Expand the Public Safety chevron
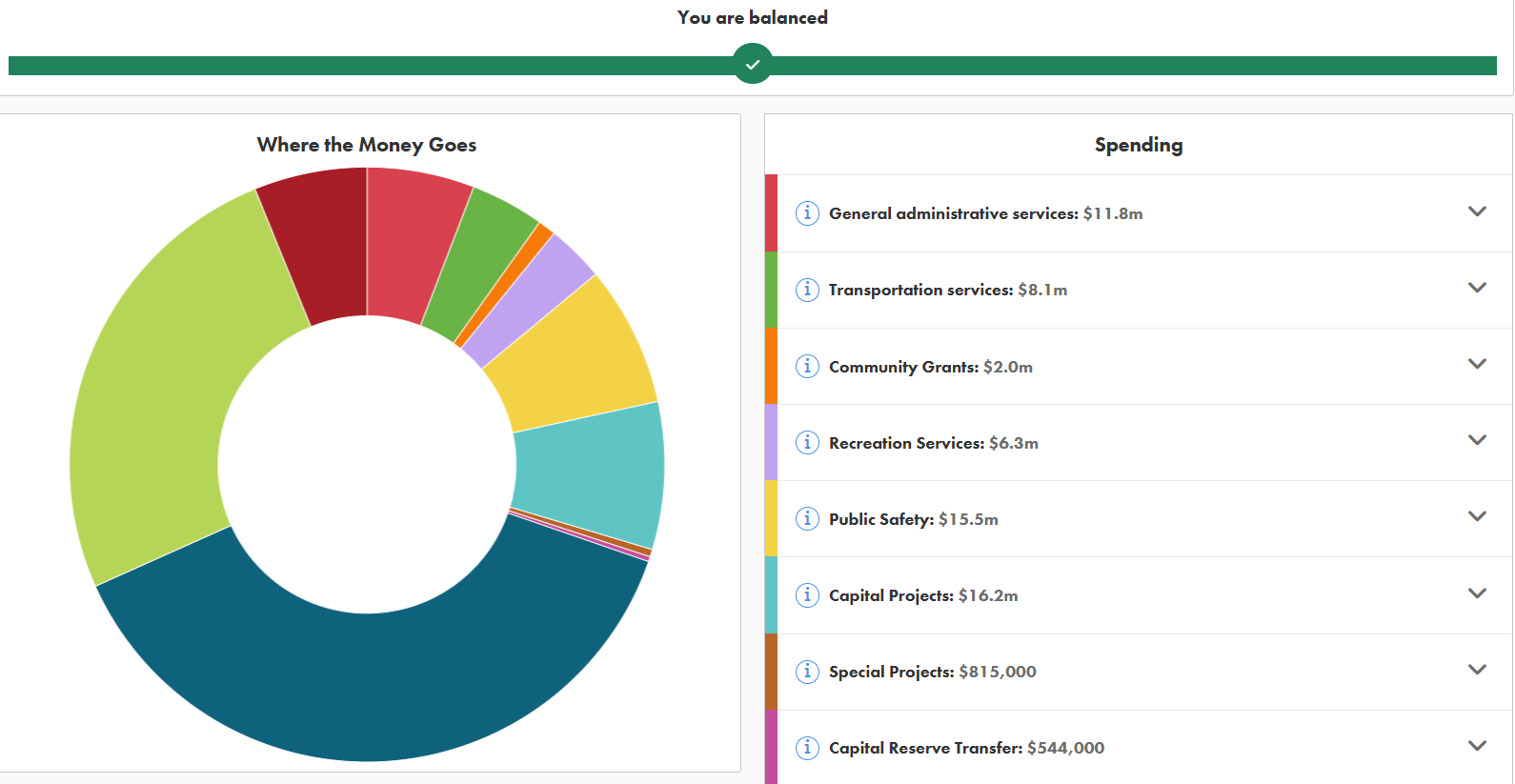1515x784 pixels. pyautogui.click(x=1477, y=516)
